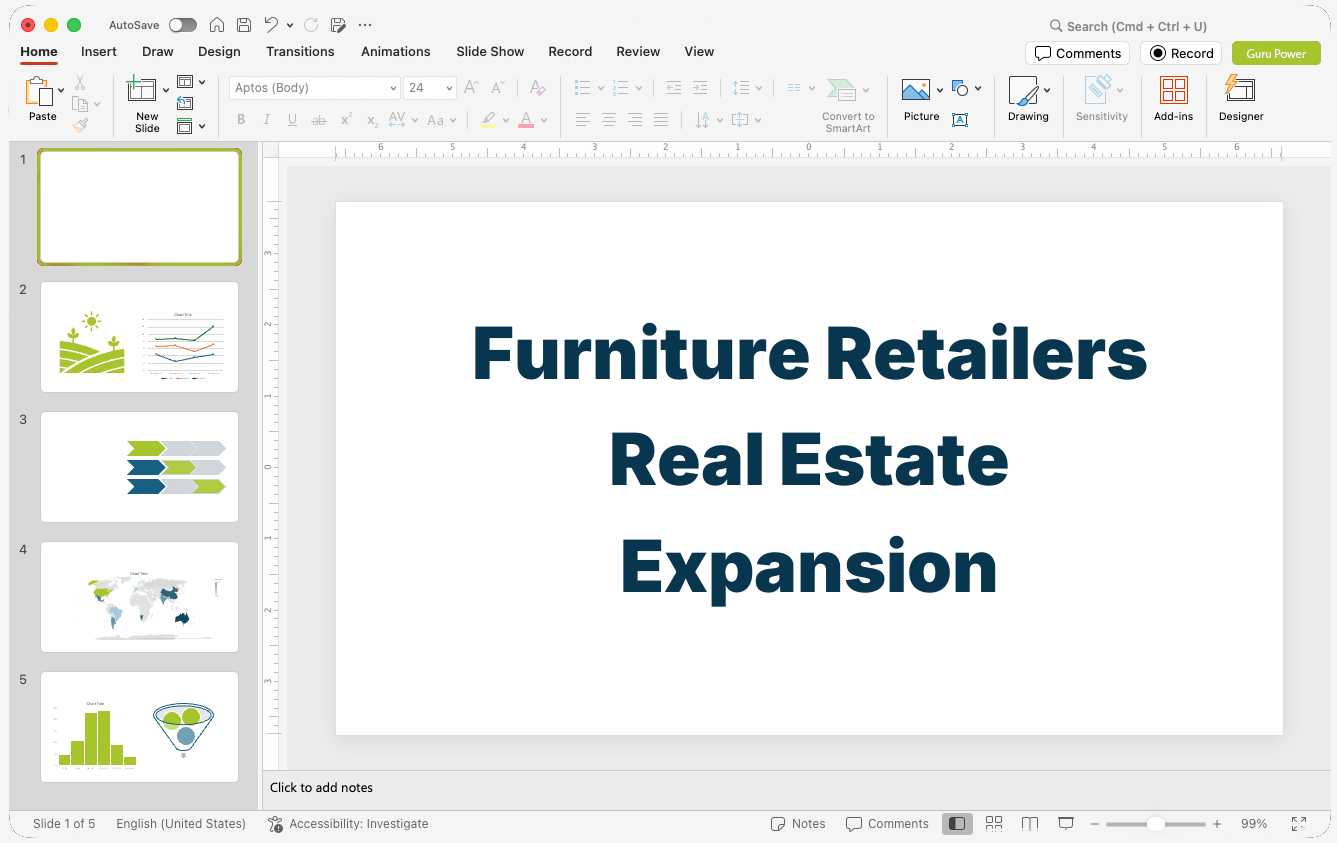This screenshot has width=1337, height=843.
Task: Click the numbered list icon
Action: coord(620,88)
